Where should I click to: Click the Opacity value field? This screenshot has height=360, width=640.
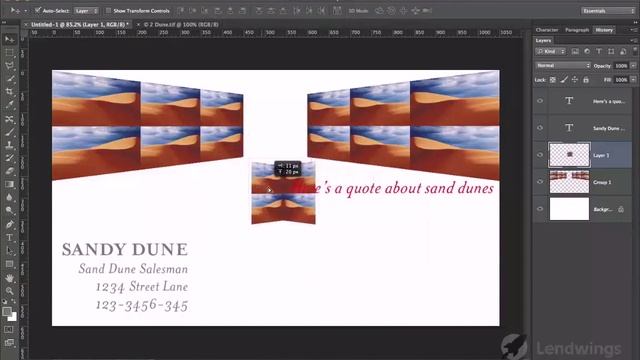(621, 66)
